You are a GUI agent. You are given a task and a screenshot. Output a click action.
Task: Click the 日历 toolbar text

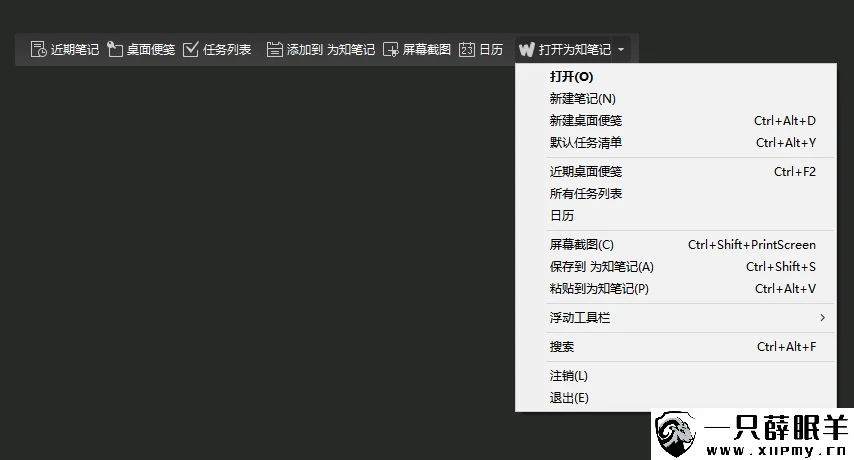(491, 50)
